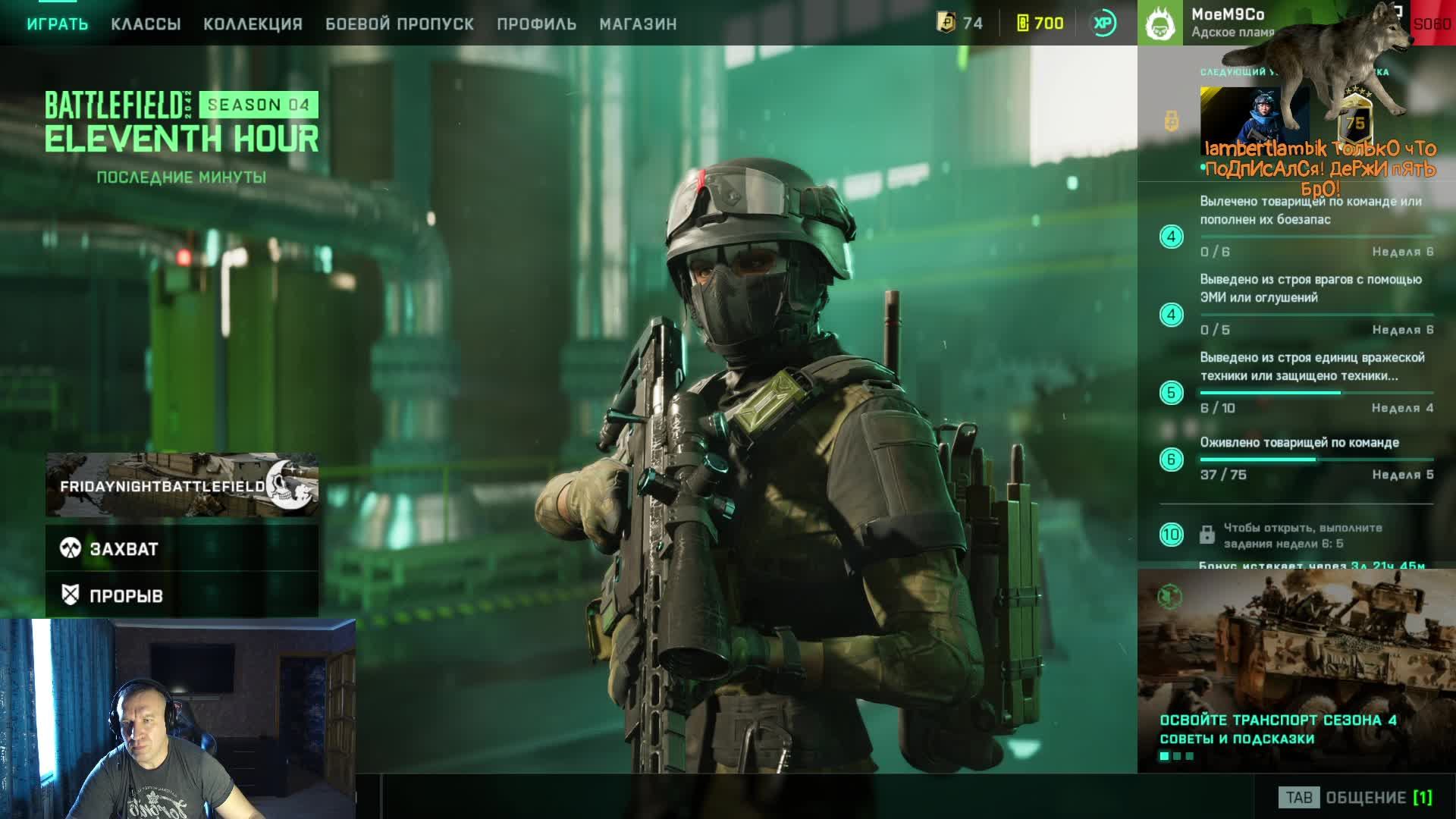Click the numbered badge 5 on vehicle mission
Screen dimensions: 1456x819
click(x=1171, y=393)
